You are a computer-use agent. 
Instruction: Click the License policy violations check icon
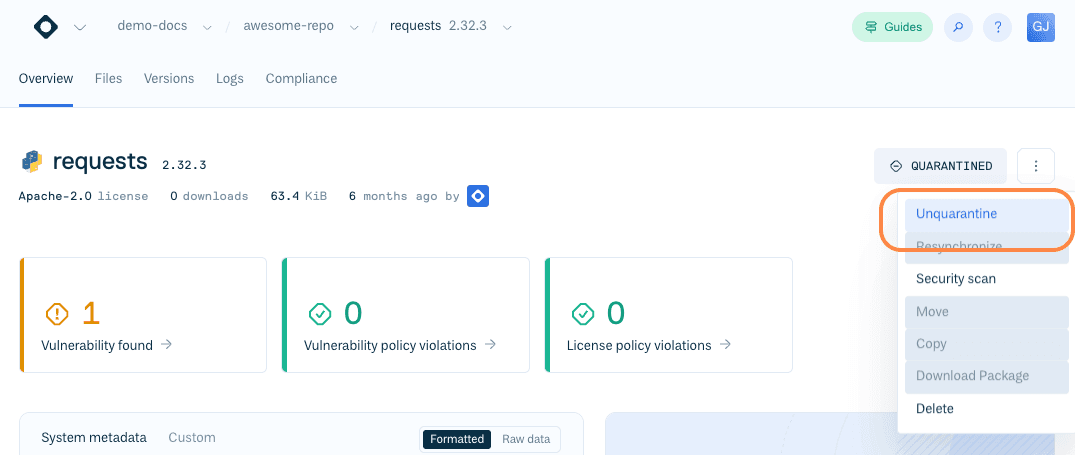(583, 314)
